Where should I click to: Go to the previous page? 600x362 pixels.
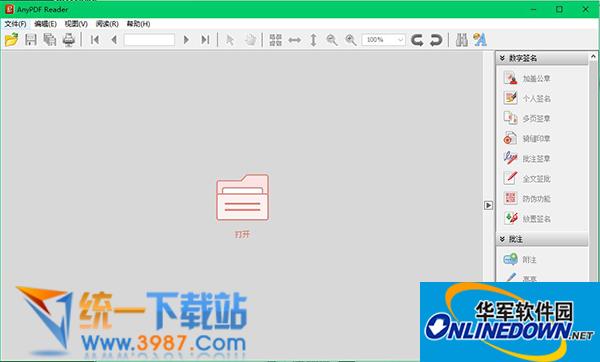(114, 39)
